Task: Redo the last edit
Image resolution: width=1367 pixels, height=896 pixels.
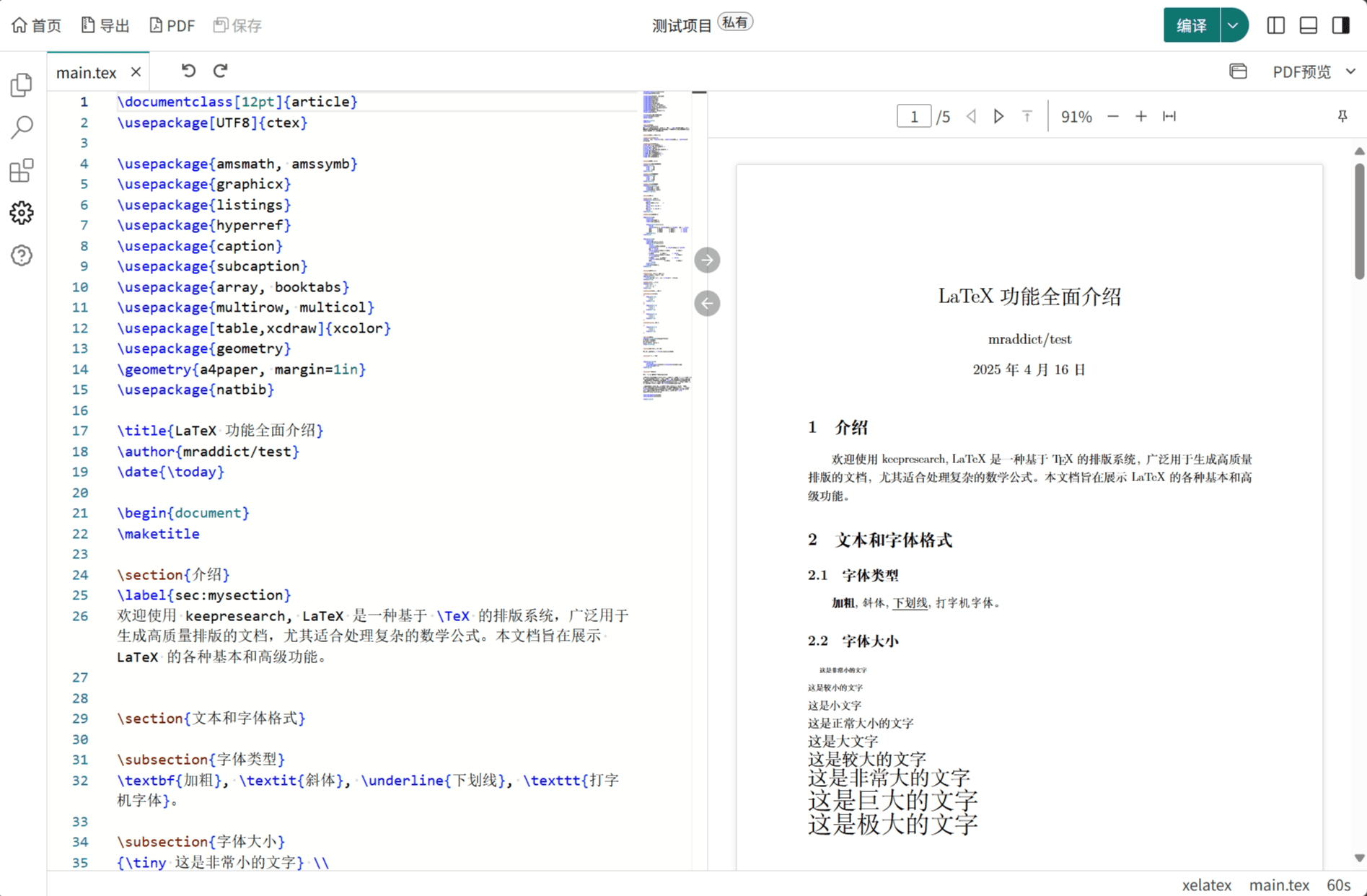Action: coord(221,71)
